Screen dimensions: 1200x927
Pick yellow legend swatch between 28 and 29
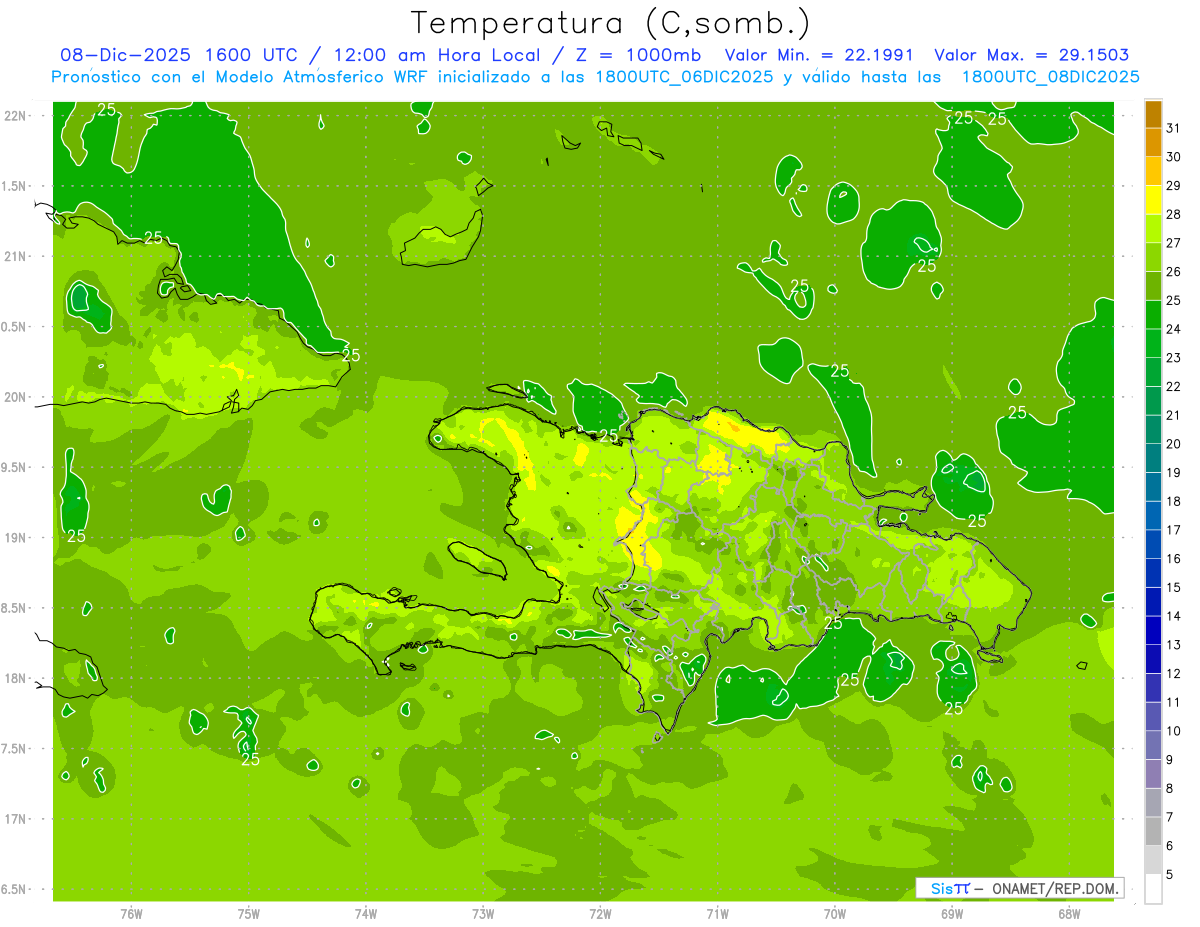pyautogui.click(x=1153, y=200)
